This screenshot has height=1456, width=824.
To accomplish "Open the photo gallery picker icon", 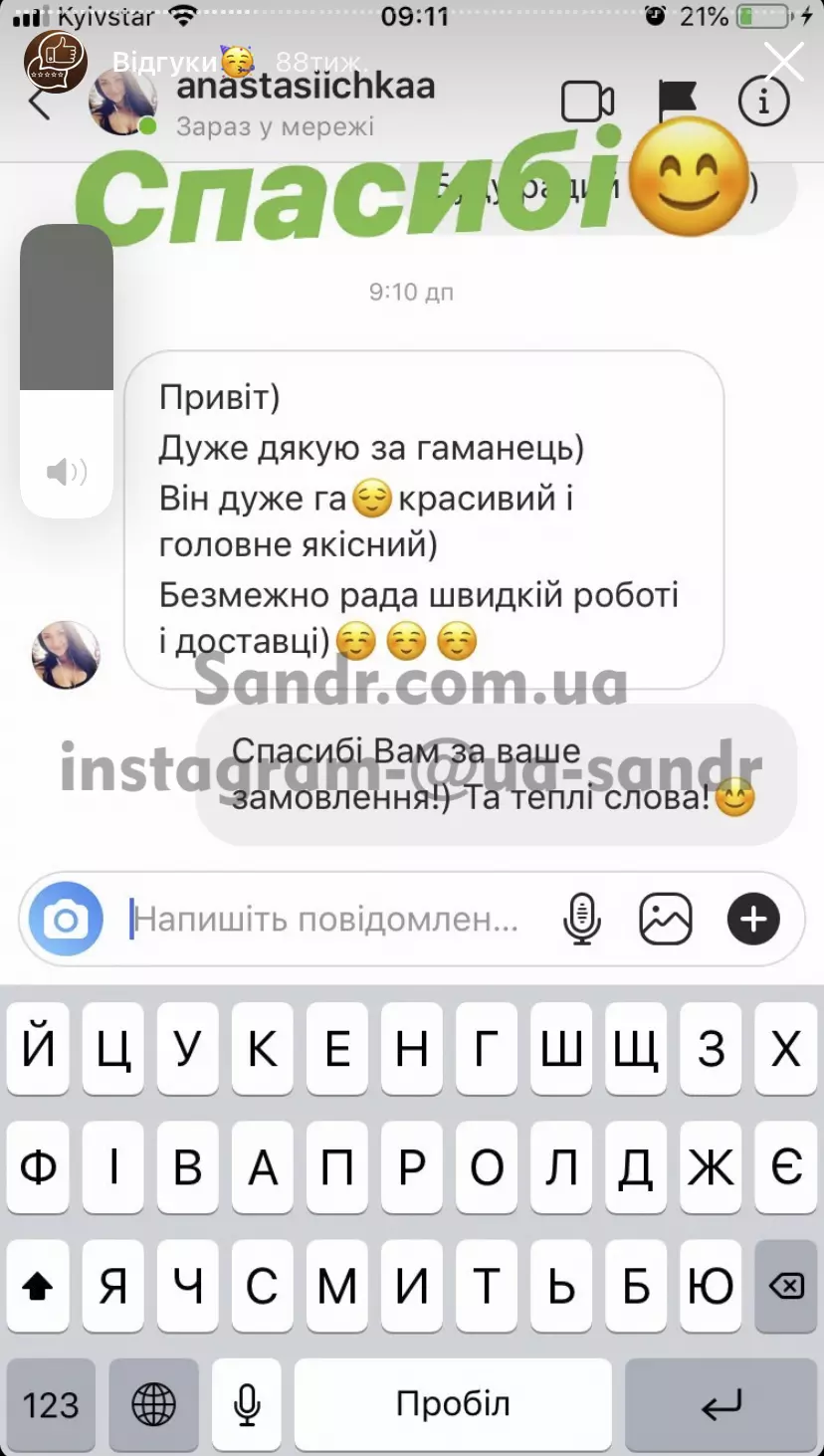I will click(666, 919).
